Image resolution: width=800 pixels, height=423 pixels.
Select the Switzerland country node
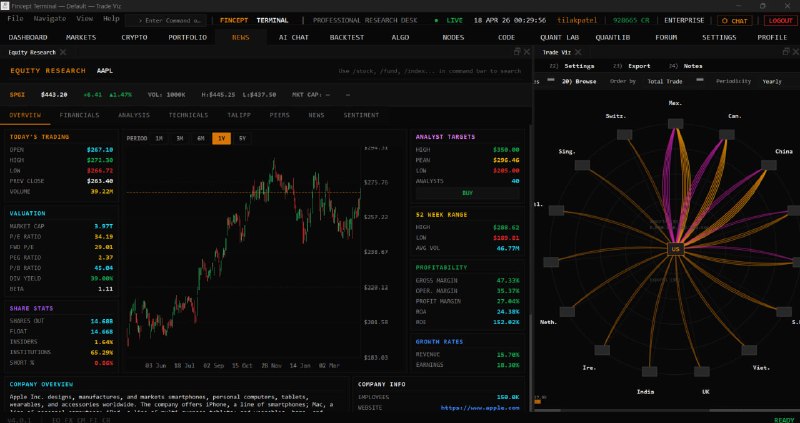(x=624, y=133)
